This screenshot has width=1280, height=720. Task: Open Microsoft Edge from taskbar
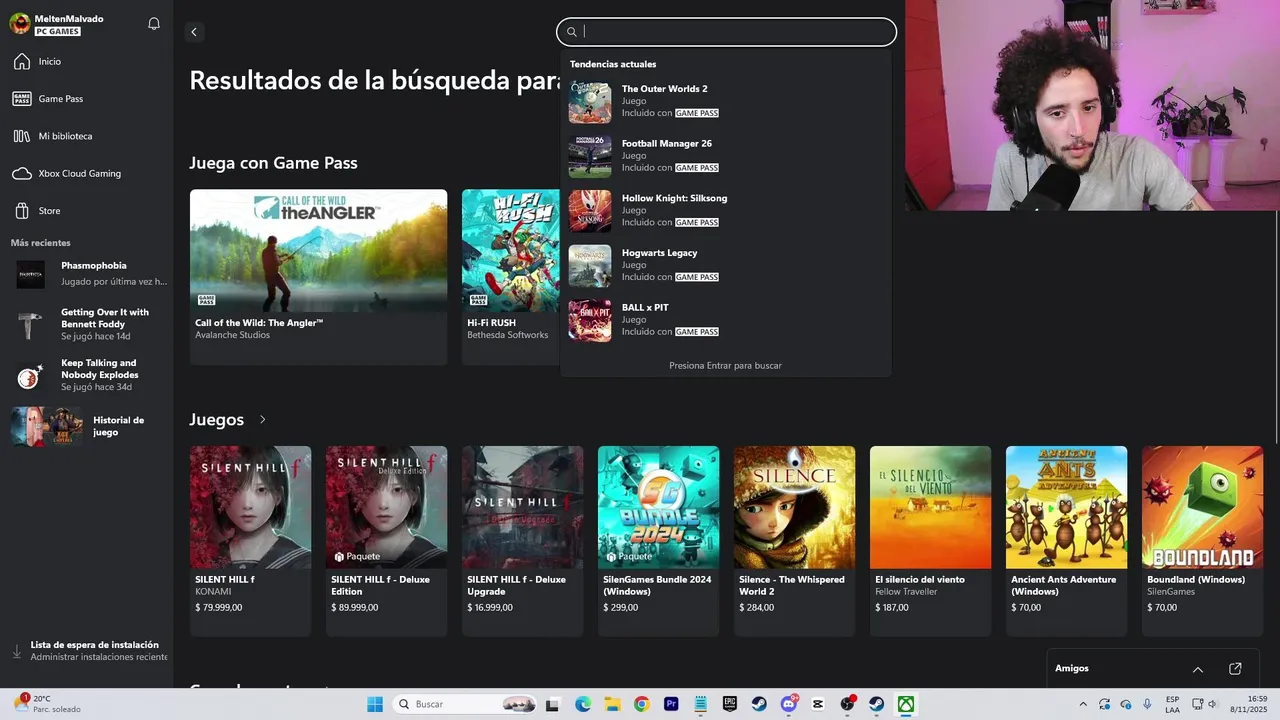click(x=583, y=704)
